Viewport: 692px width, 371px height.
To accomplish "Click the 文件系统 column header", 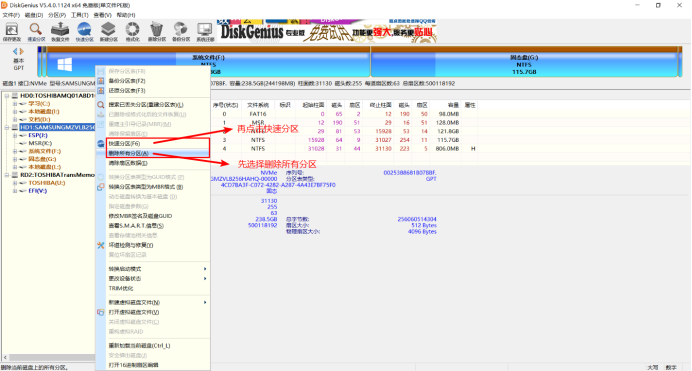I will (258, 105).
